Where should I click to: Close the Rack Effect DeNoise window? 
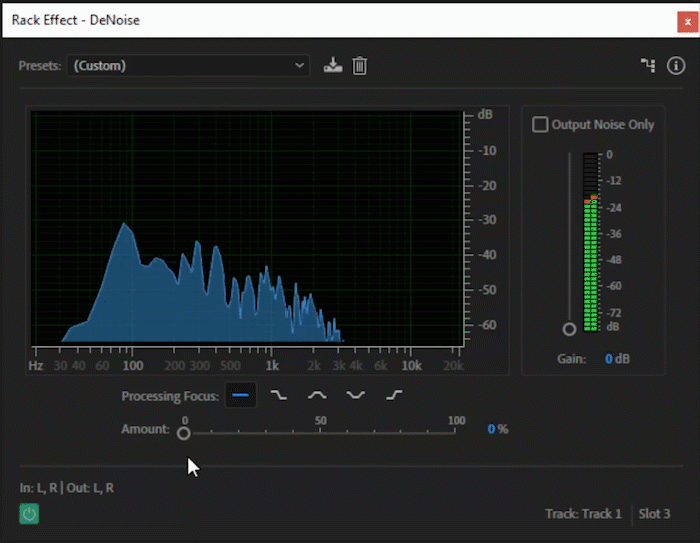click(x=688, y=22)
